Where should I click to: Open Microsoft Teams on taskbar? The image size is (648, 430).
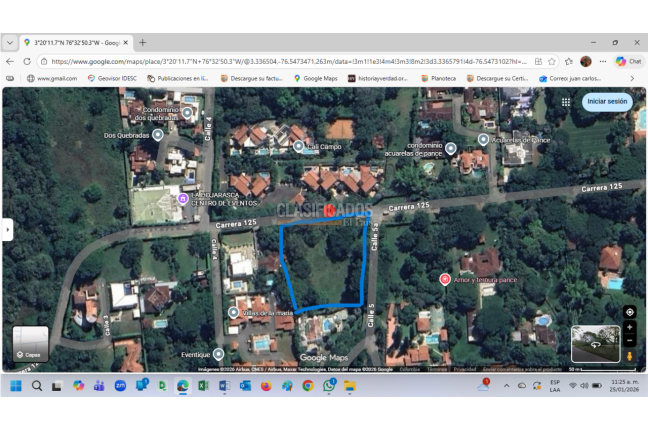point(99,386)
